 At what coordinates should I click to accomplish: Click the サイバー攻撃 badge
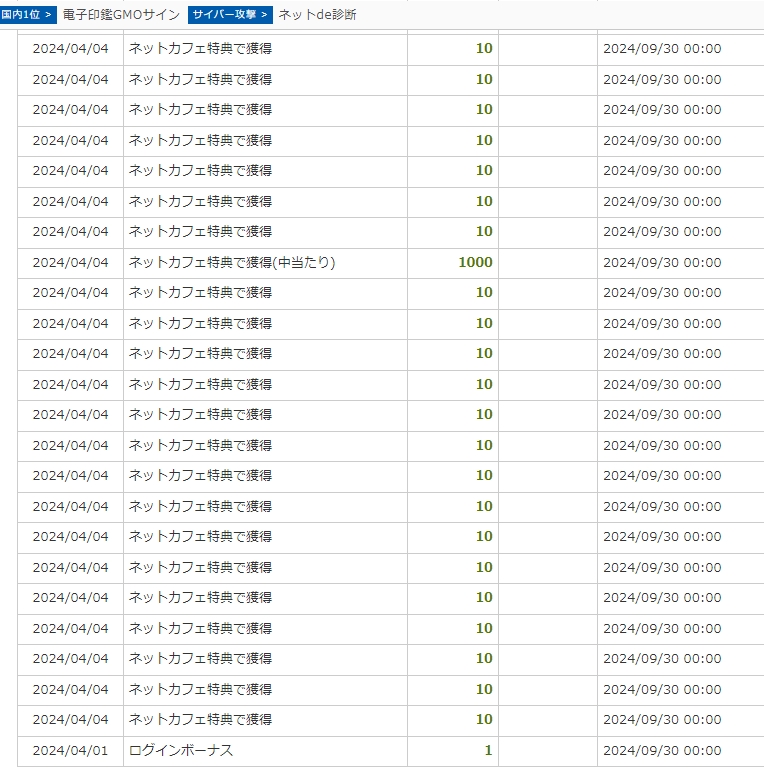(x=230, y=15)
